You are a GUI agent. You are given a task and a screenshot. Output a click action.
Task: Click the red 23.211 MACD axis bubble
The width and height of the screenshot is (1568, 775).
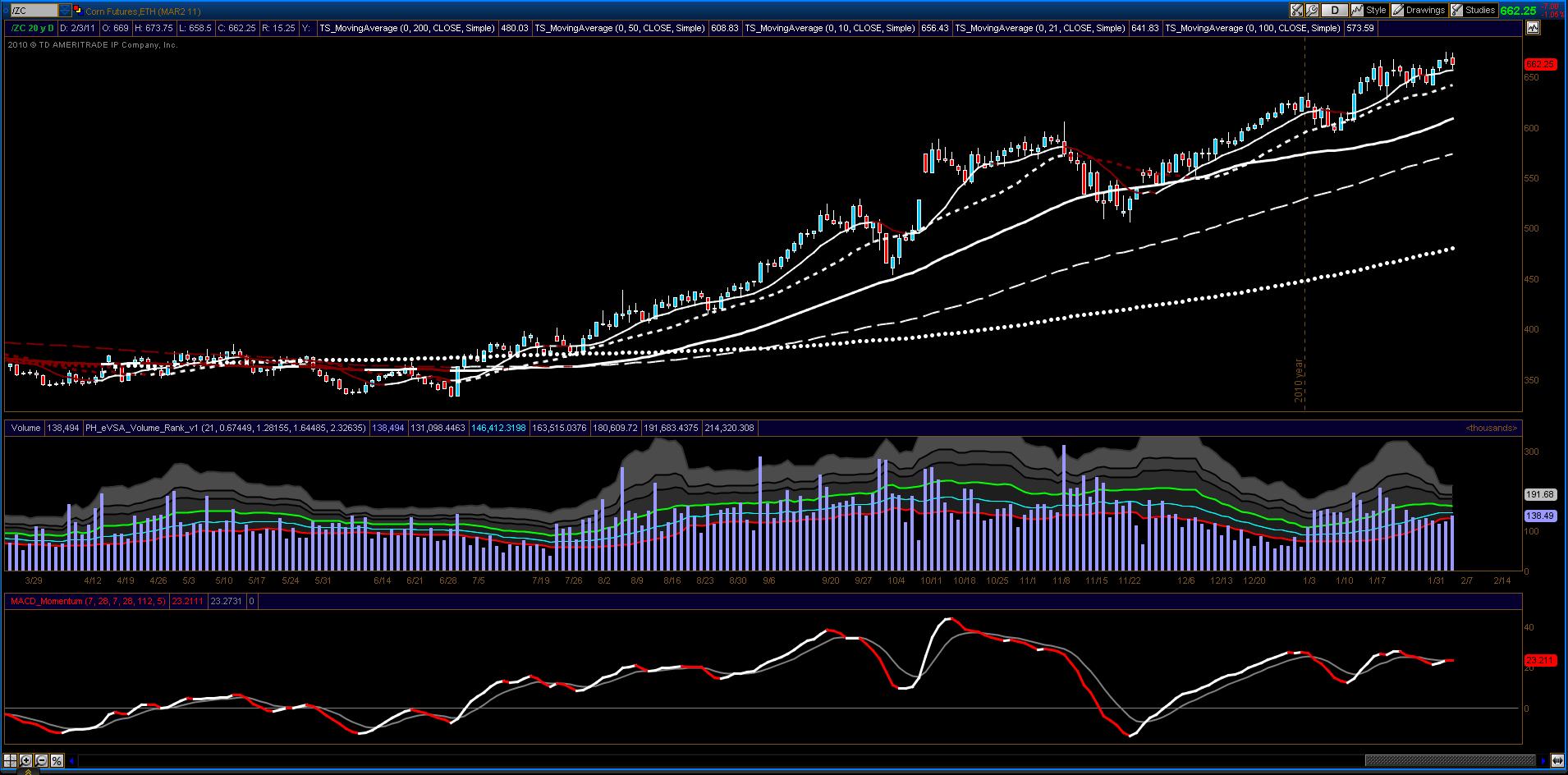[x=1540, y=660]
